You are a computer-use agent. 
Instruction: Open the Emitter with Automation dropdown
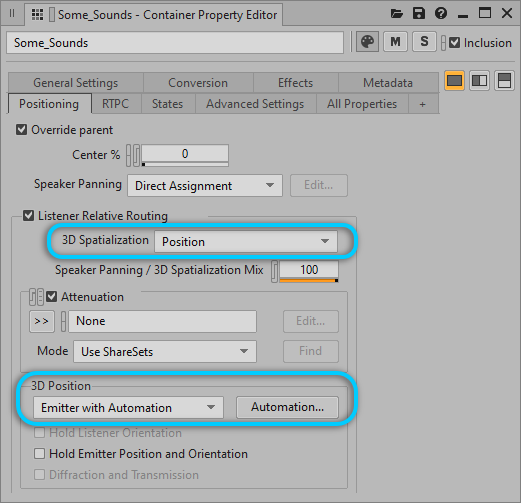[128, 407]
